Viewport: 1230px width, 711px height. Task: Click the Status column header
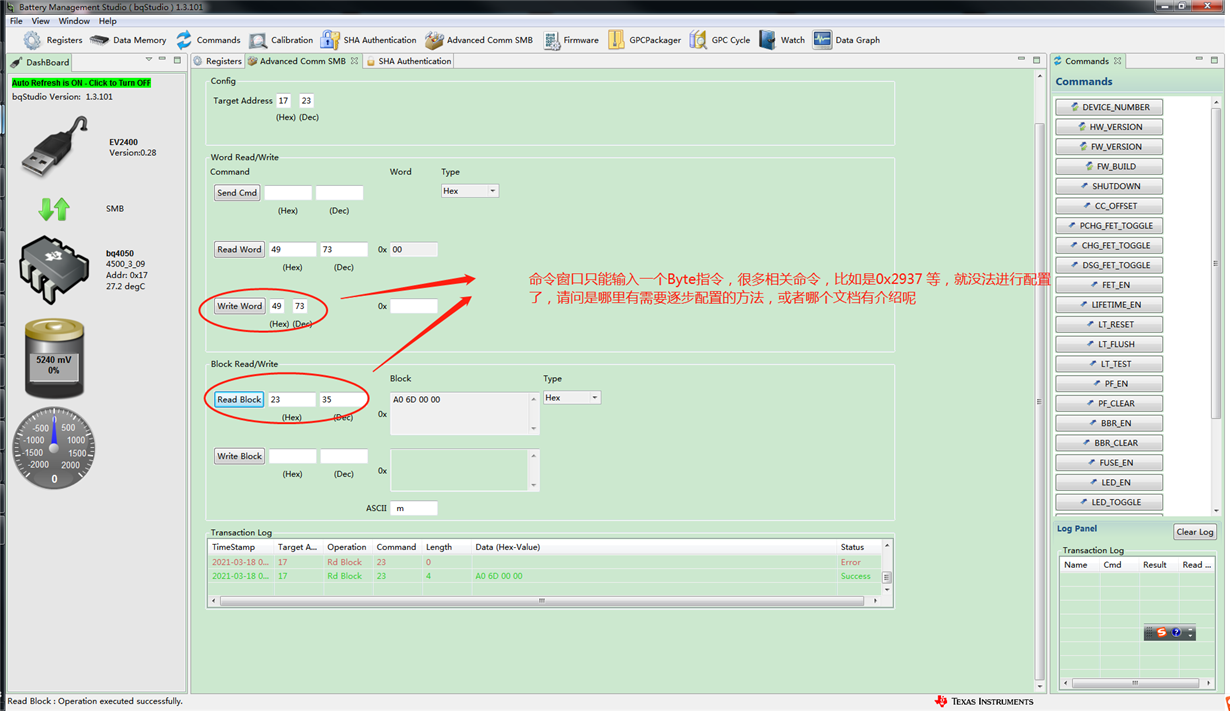click(858, 547)
